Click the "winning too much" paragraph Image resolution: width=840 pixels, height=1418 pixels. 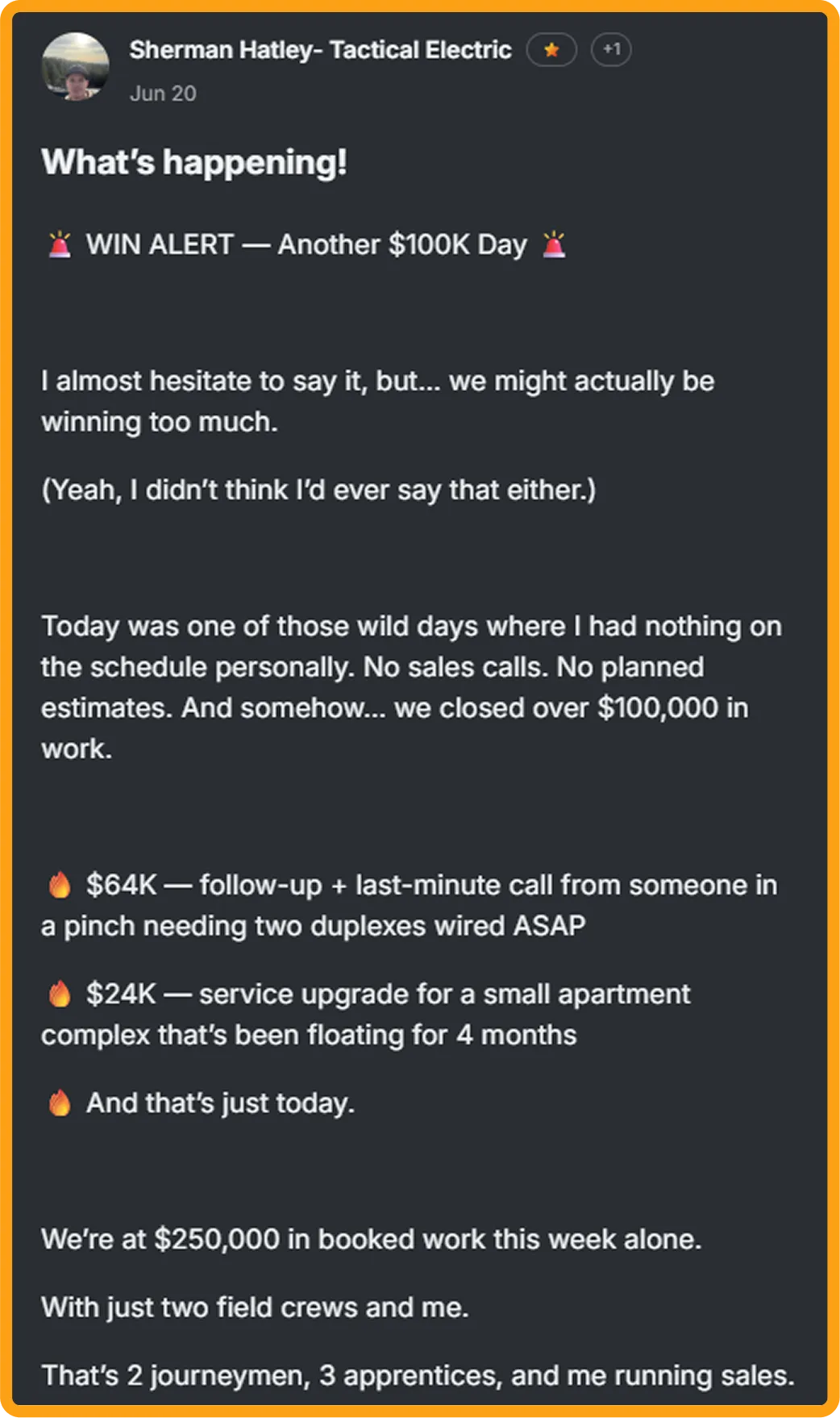tap(378, 402)
